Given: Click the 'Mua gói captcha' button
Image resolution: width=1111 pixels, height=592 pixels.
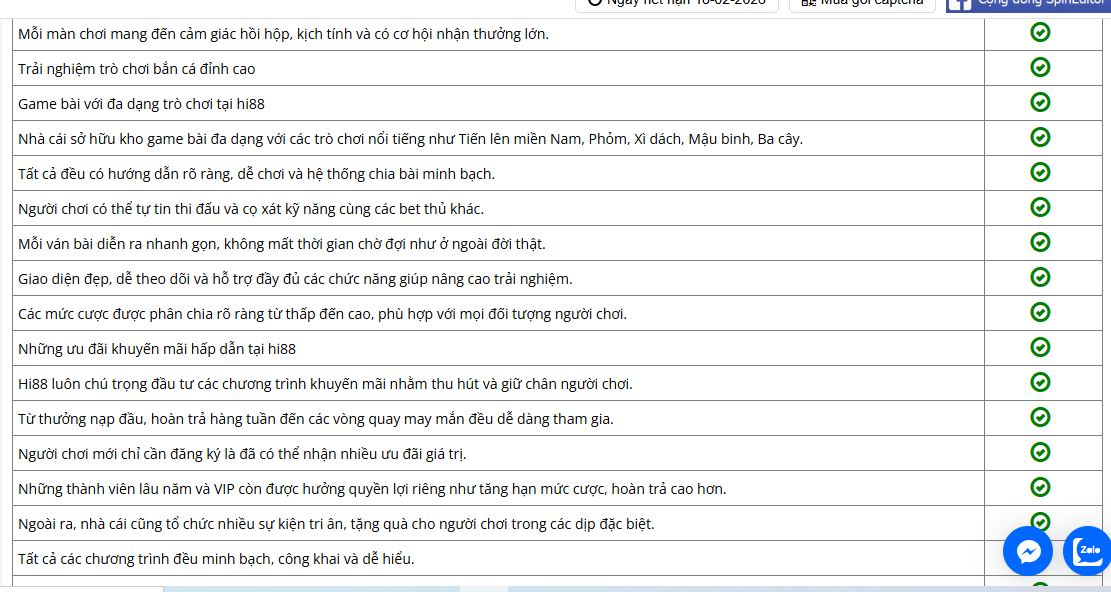Looking at the screenshot, I should pyautogui.click(x=862, y=4).
